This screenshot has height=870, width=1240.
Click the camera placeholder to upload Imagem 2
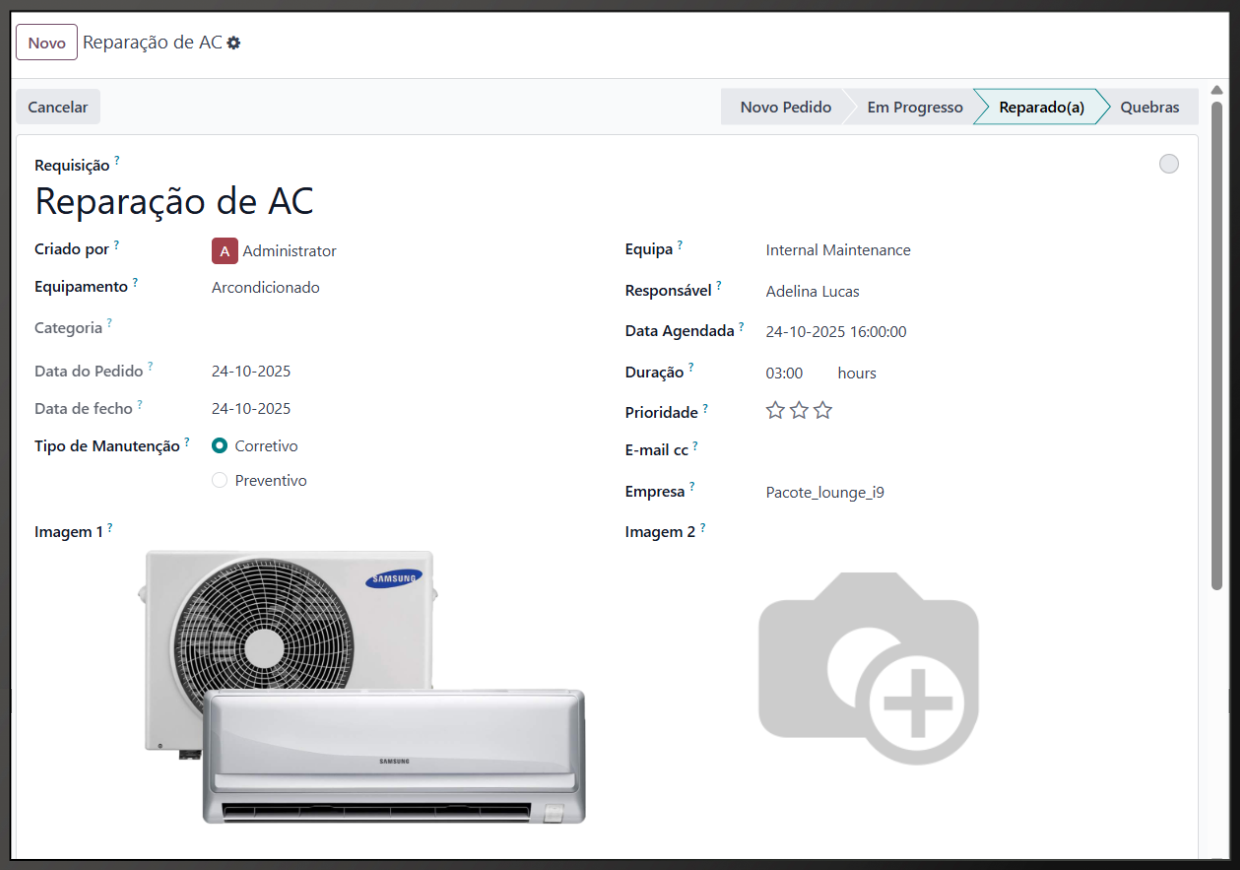click(x=868, y=668)
